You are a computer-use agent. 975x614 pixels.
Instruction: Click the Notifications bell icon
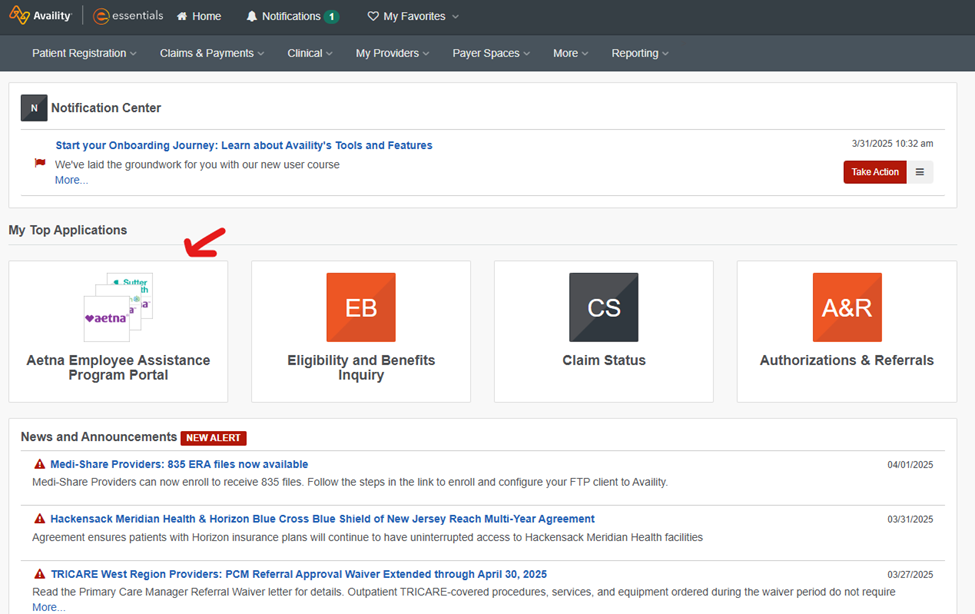pyautogui.click(x=252, y=17)
